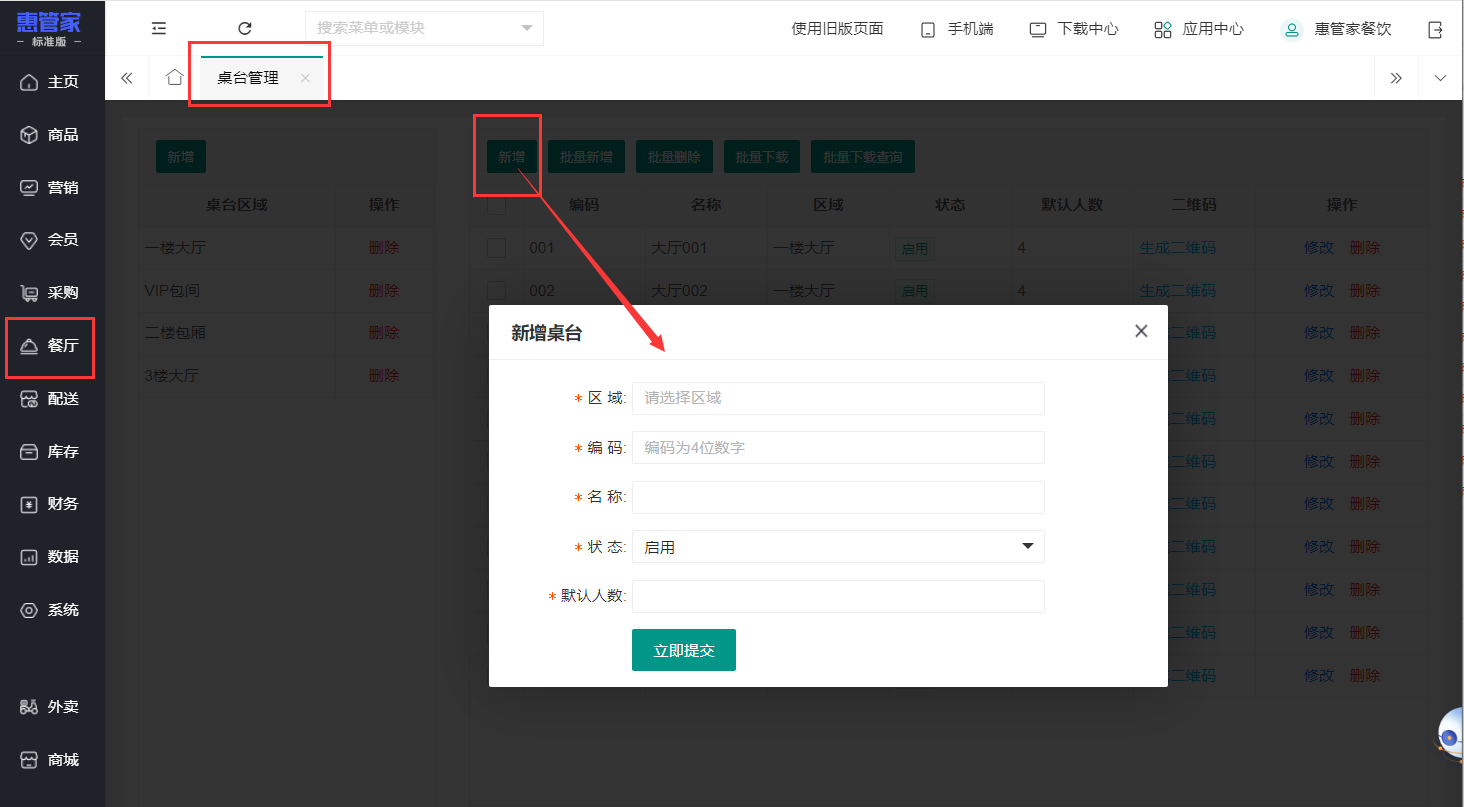Select 一楼大厅 in area list
Viewport: 1464px width, 807px height.
(175, 247)
